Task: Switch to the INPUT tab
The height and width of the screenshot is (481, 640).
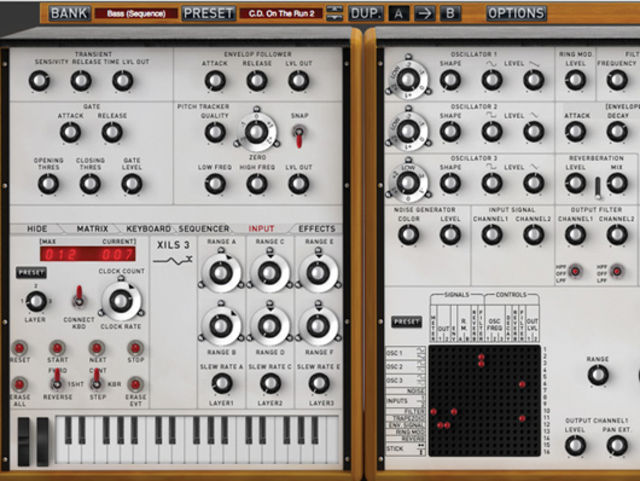Action: tap(261, 229)
